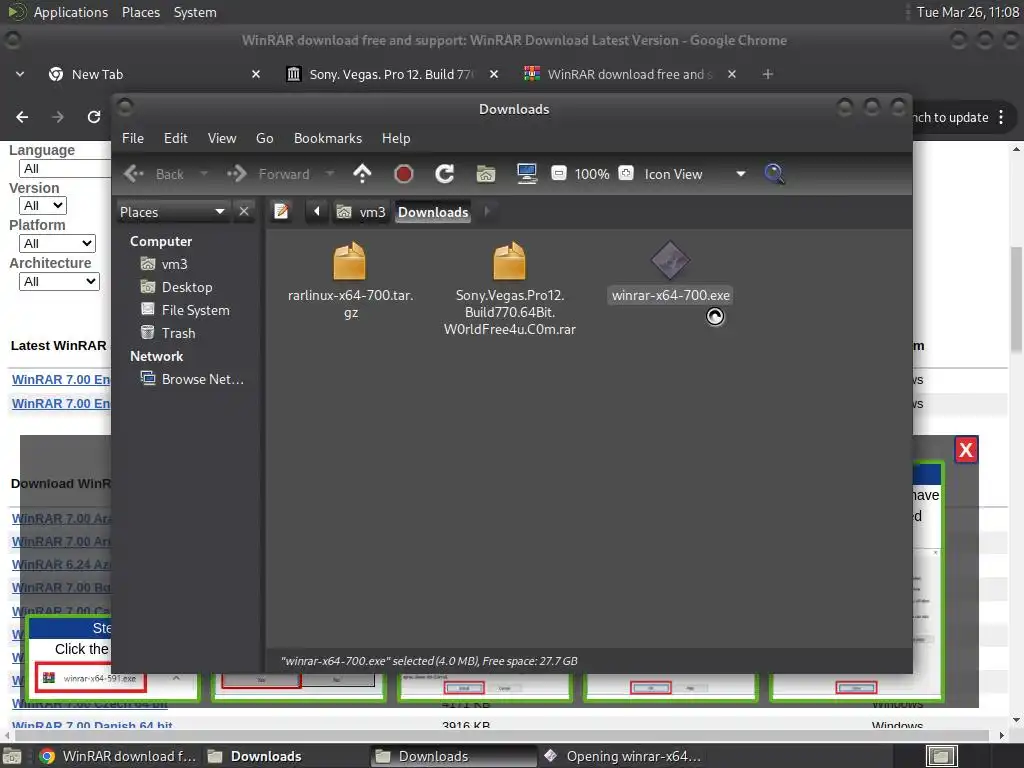
Task: Click clock in top panel
Action: [967, 12]
